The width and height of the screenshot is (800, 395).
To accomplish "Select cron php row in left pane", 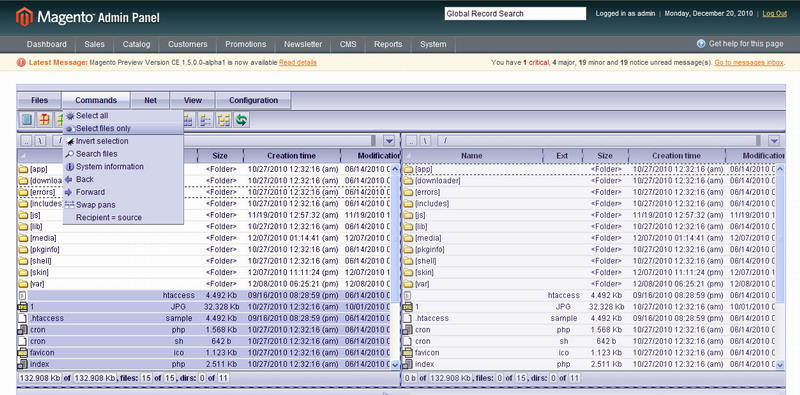I will click(204, 330).
